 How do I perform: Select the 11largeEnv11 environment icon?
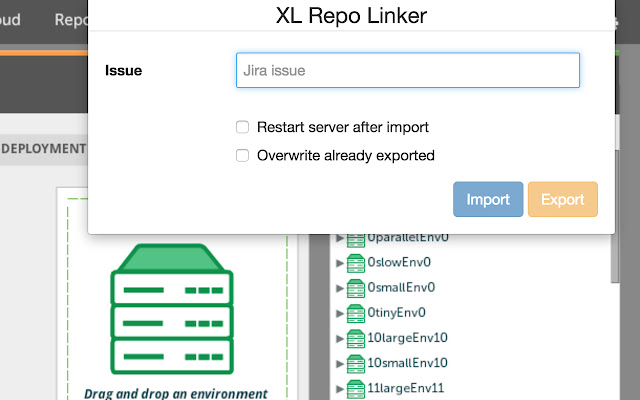click(x=356, y=389)
